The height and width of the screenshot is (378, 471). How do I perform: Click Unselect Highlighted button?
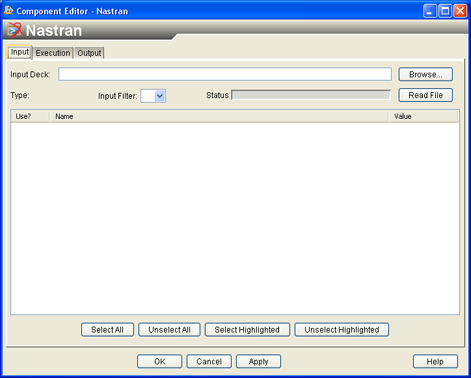point(342,330)
